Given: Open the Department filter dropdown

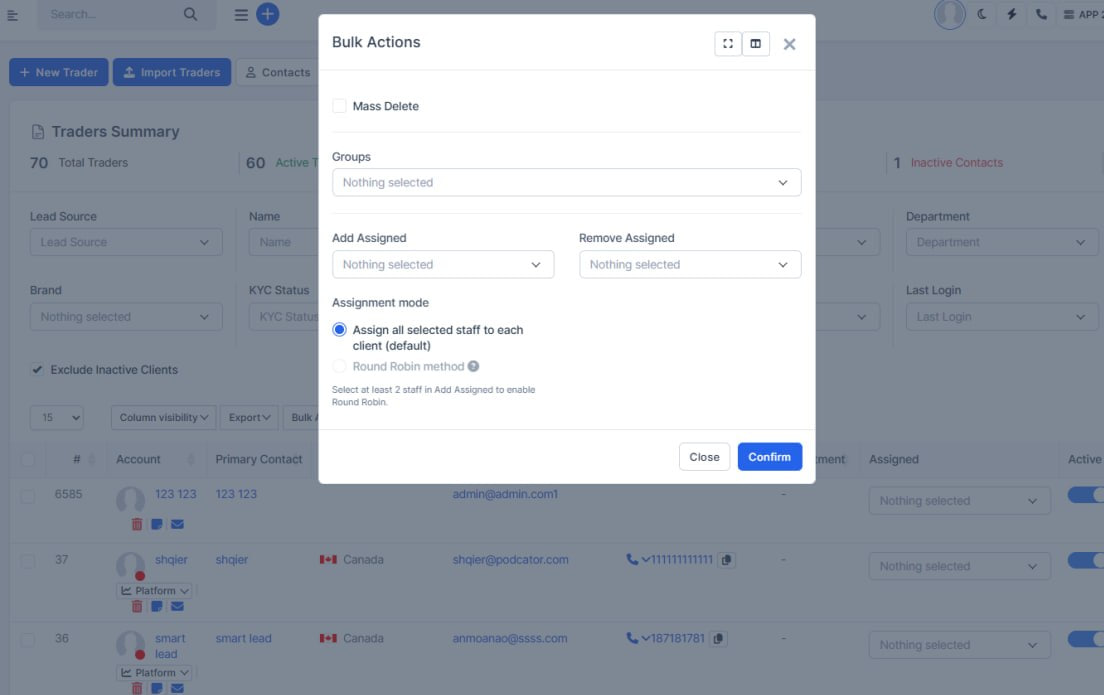Looking at the screenshot, I should pos(1002,242).
